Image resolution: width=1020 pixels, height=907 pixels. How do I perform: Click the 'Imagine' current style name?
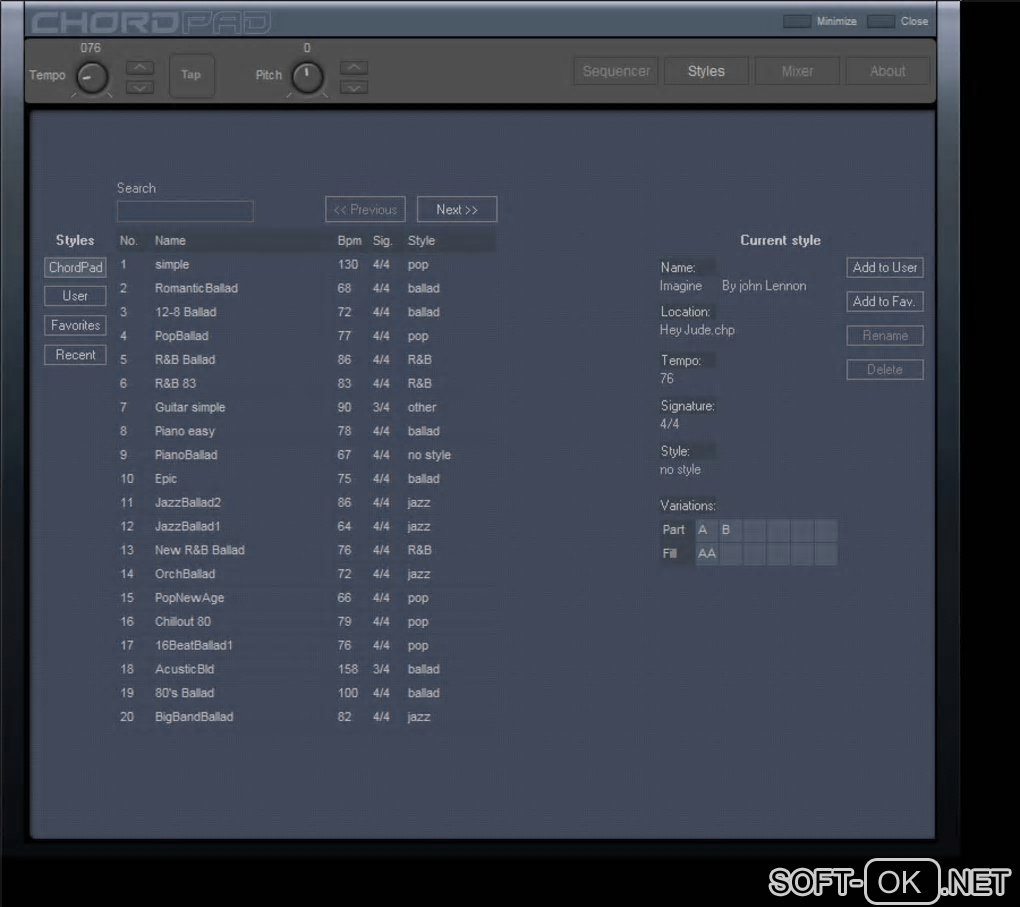(681, 286)
